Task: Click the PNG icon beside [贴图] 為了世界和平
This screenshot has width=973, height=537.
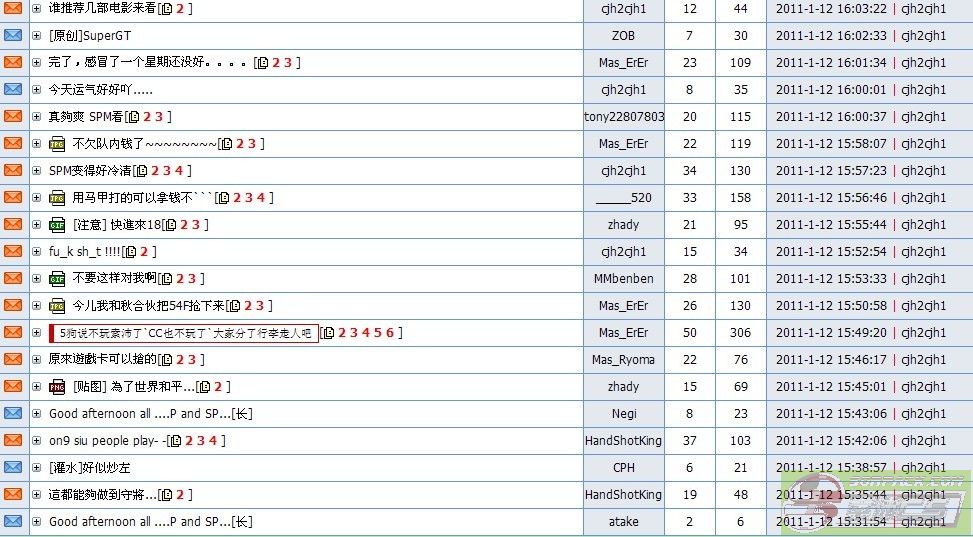Action: 57,387
